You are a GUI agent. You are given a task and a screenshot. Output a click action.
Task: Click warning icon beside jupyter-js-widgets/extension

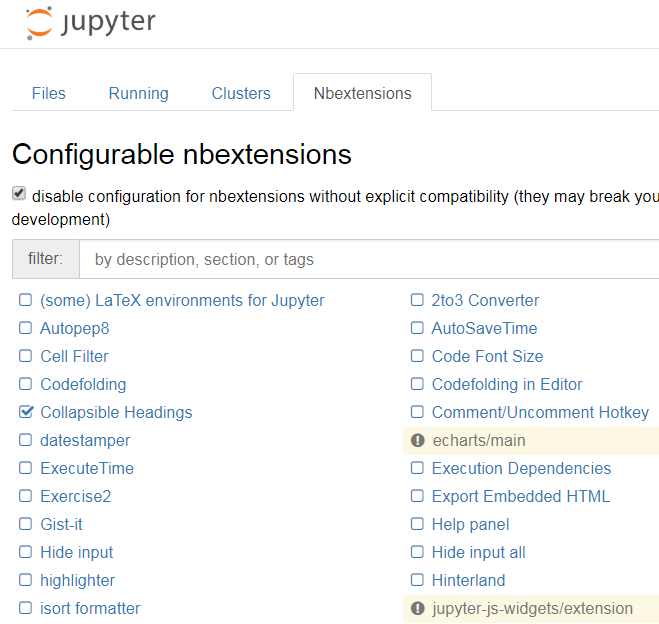(x=419, y=609)
